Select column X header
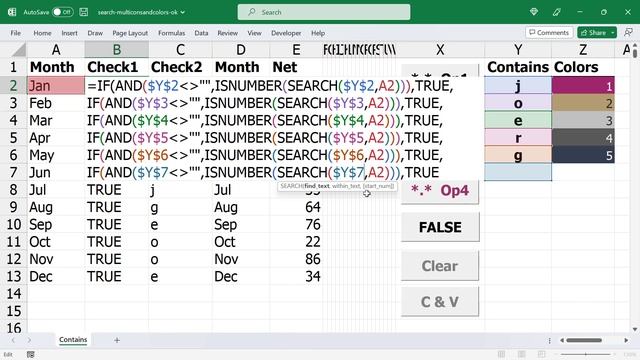 tap(440, 50)
